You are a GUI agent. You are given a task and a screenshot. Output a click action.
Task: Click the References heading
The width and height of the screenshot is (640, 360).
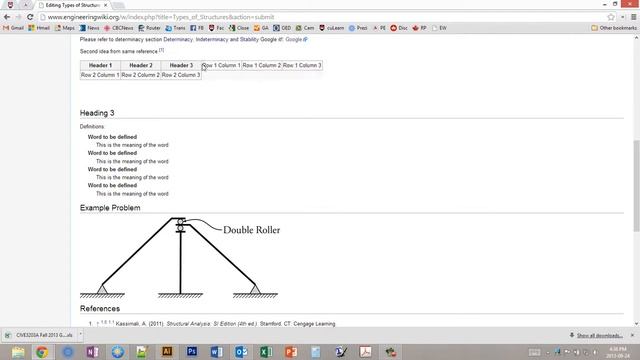[100, 309]
